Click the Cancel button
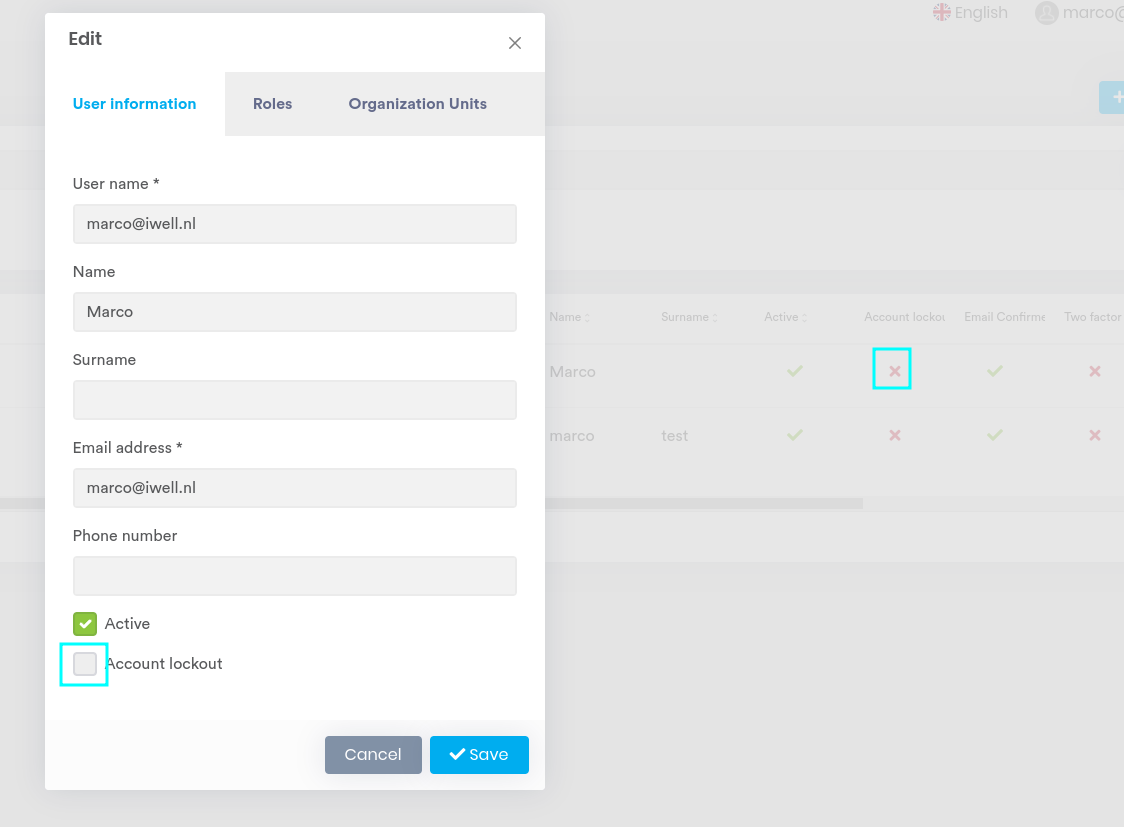Image resolution: width=1124 pixels, height=827 pixels. pos(373,754)
